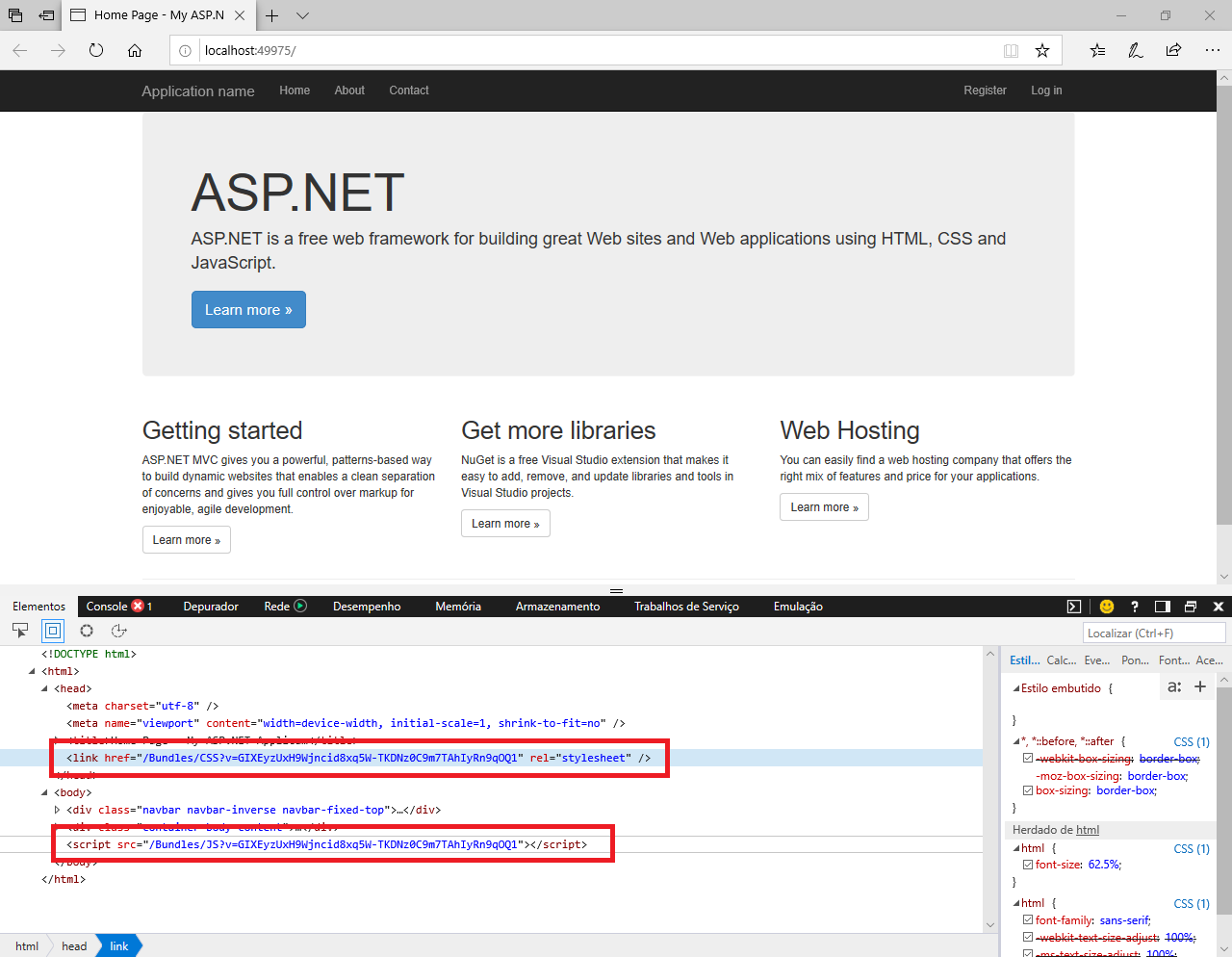The image size is (1232, 957).
Task: Uncheck the font-size 62.5% property
Action: (x=1028, y=865)
